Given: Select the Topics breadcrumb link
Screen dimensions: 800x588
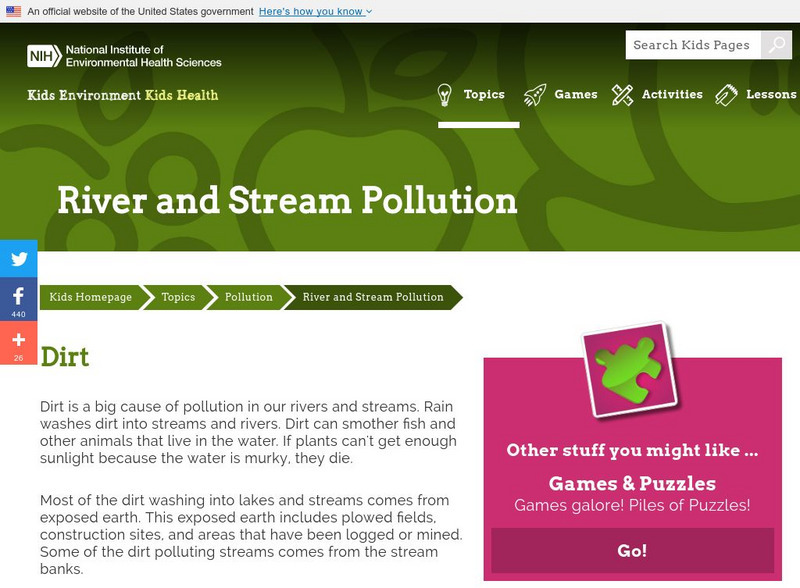Looking at the screenshot, I should click(178, 297).
